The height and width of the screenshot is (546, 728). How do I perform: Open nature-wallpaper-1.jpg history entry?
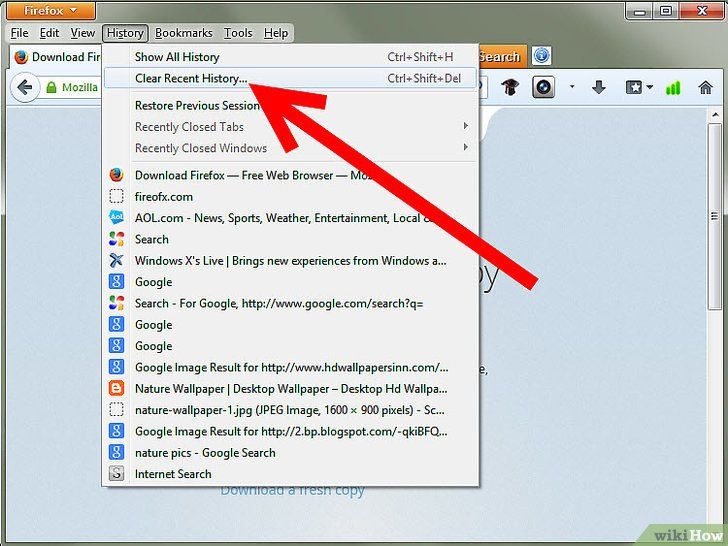[290, 410]
